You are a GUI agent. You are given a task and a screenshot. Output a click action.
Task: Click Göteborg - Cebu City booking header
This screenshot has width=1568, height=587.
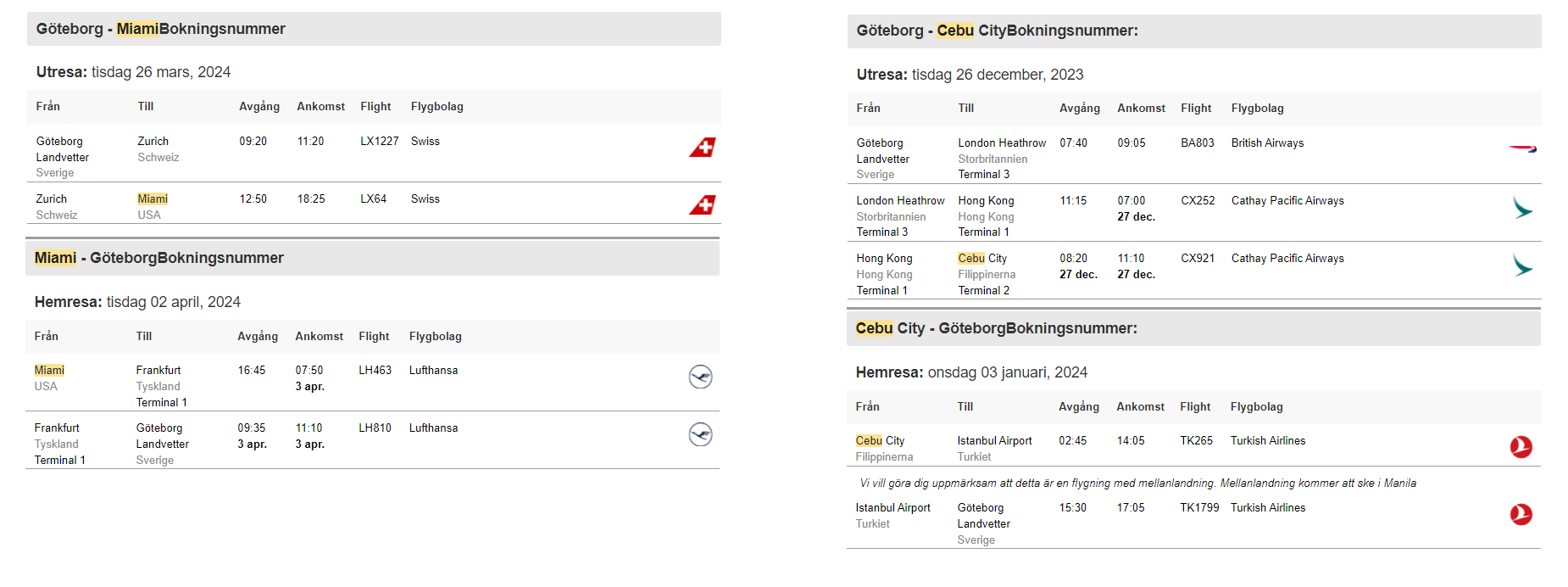[997, 31]
